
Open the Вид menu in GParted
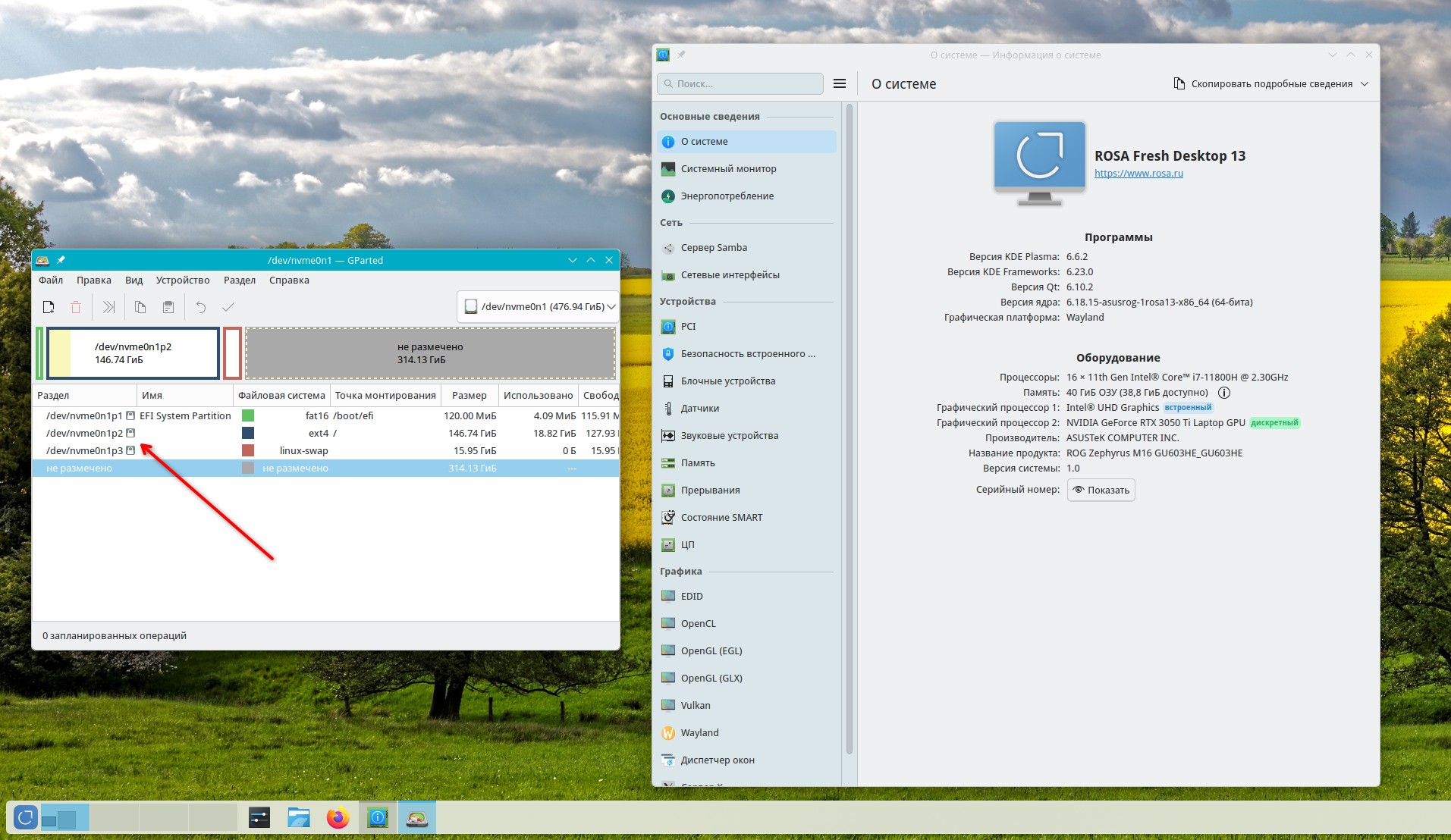click(x=134, y=281)
